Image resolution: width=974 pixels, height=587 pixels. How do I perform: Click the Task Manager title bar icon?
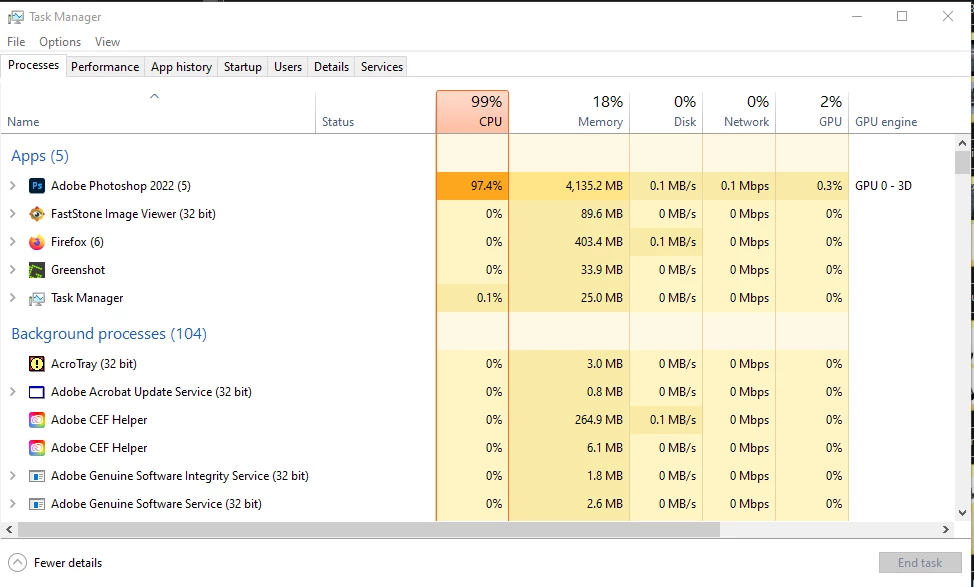click(x=16, y=17)
